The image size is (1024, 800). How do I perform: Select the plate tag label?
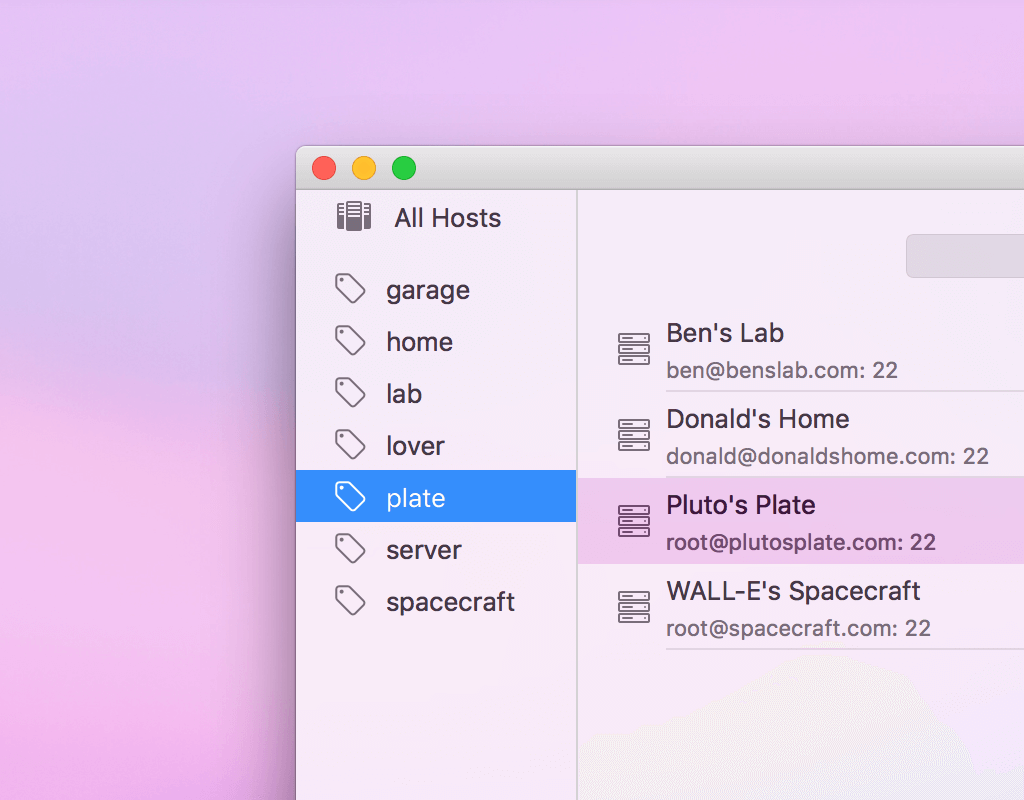[x=415, y=499]
